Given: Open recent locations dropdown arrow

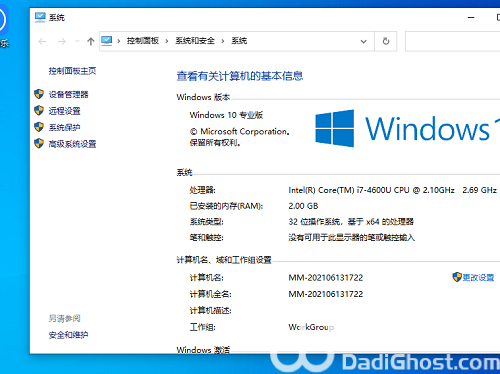Looking at the screenshot, I should pos(77,41).
